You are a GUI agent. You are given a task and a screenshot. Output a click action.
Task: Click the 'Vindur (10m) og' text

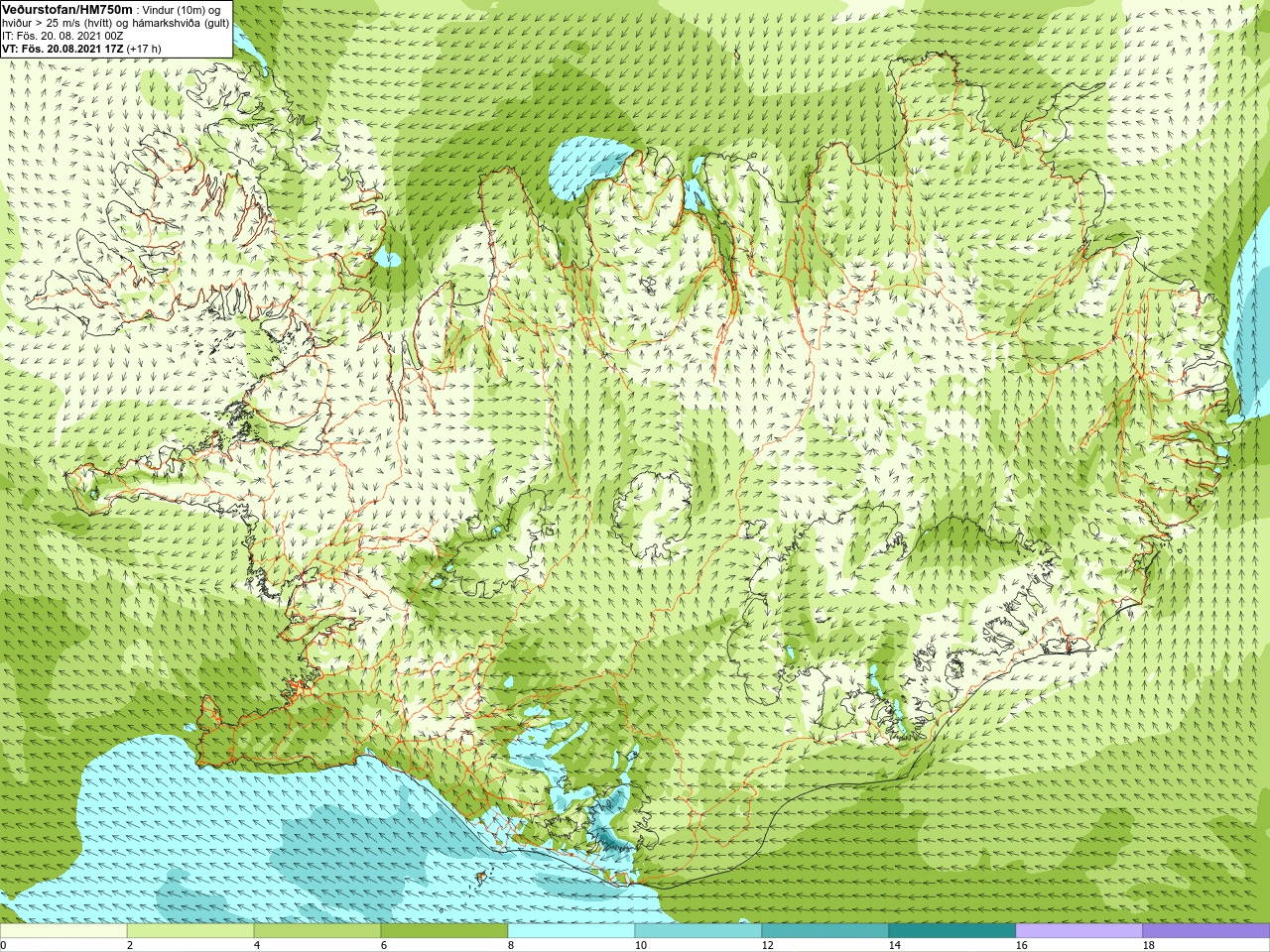click(x=182, y=10)
